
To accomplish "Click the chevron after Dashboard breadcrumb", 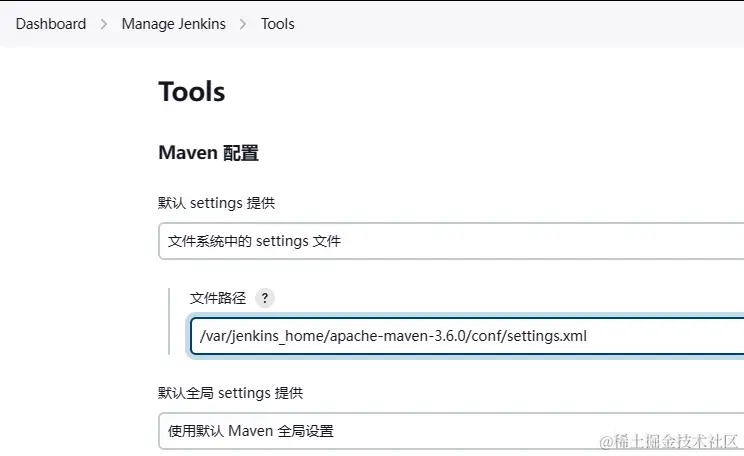I will (x=104, y=24).
